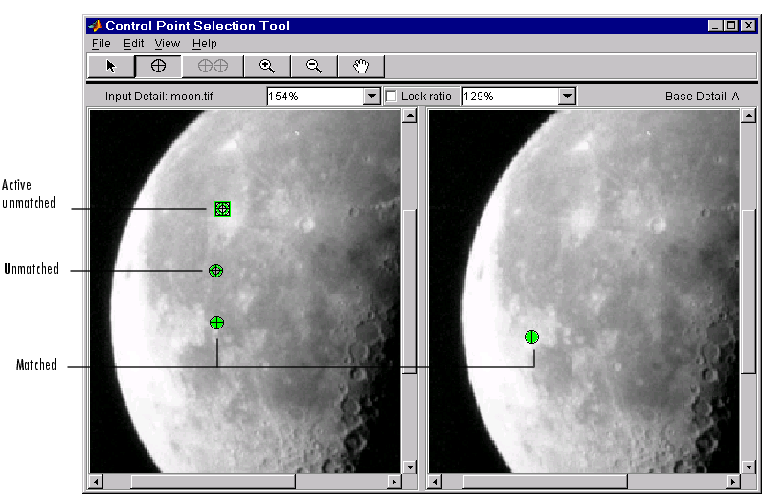Viewport: 764px width, 501px height.
Task: Click the "Base Detail" label
Action: coord(696,96)
